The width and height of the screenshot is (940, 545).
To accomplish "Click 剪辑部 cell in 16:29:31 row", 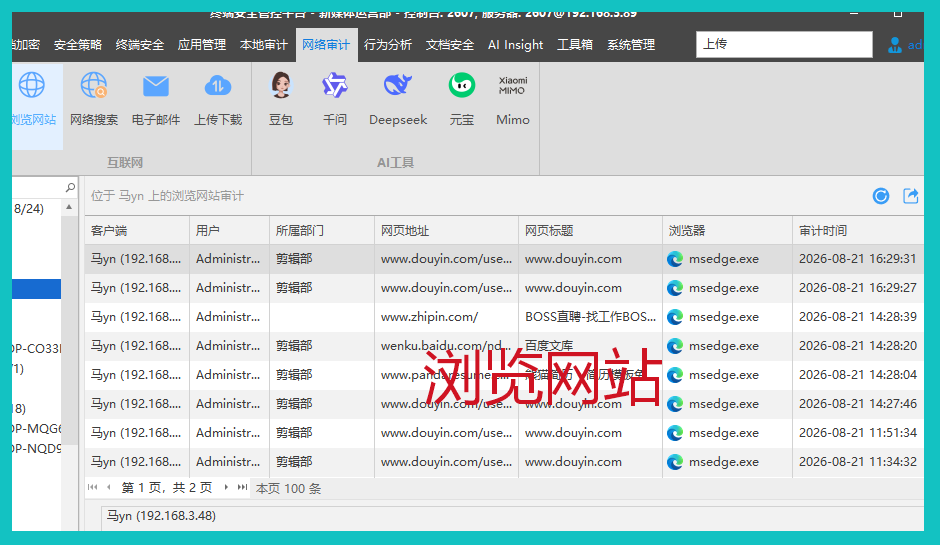I will point(322,259).
